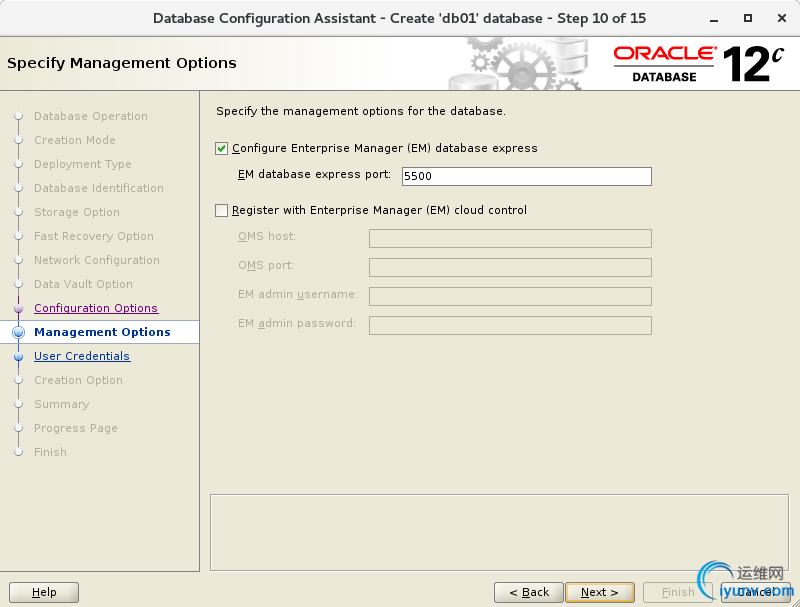Click the Finish step label in sidebar
The image size is (800, 607).
coord(51,452)
